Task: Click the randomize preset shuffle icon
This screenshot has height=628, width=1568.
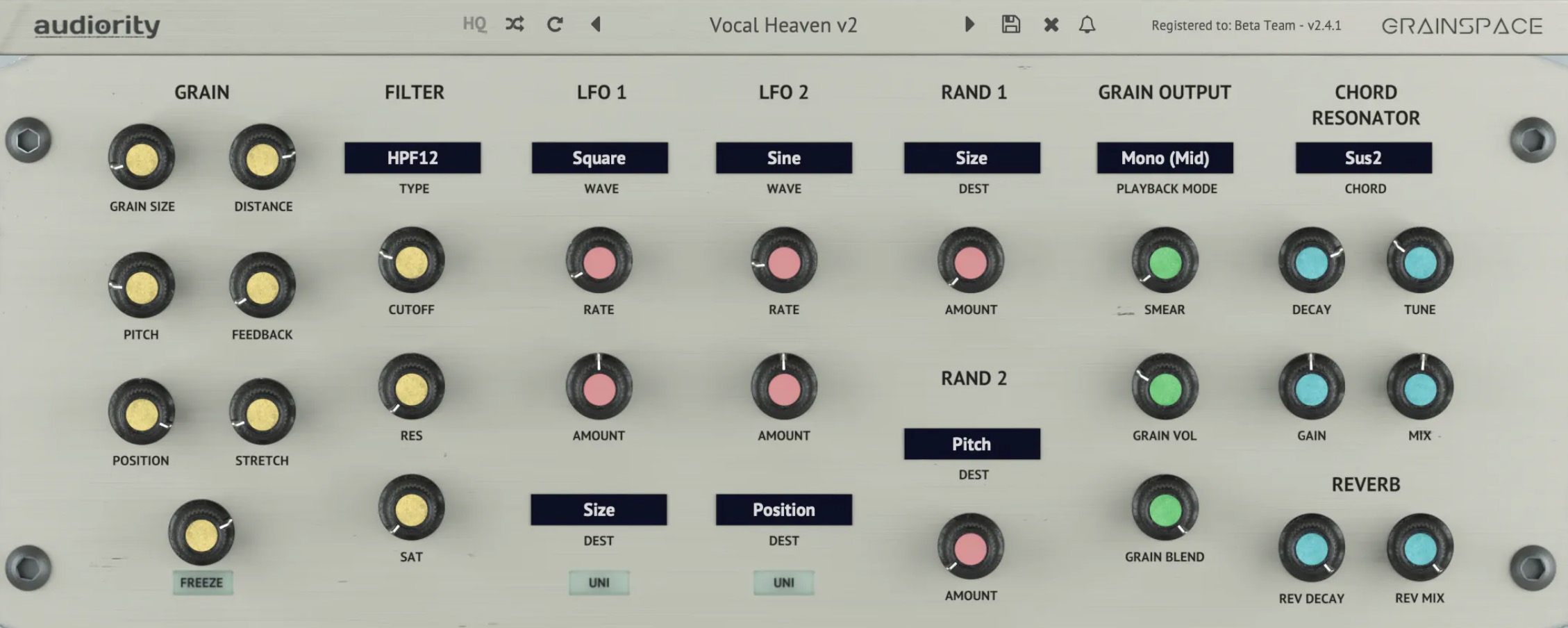Action: pos(514,24)
